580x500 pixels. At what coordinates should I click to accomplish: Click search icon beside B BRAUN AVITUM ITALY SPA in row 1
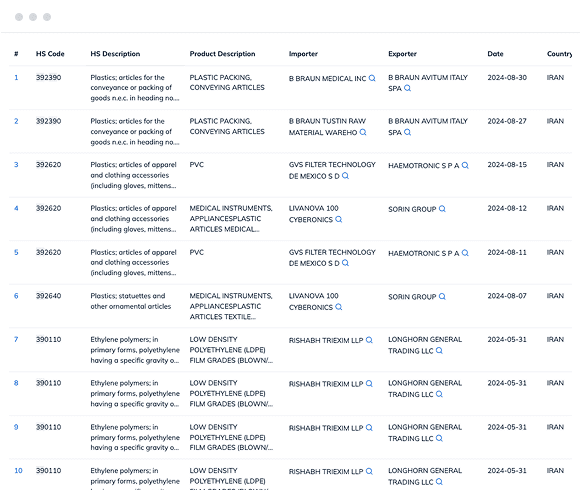pos(408,88)
